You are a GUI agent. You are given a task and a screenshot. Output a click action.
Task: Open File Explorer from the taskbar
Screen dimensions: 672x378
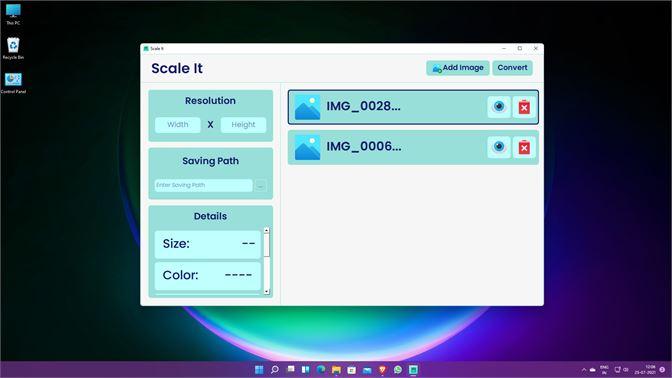click(x=336, y=370)
